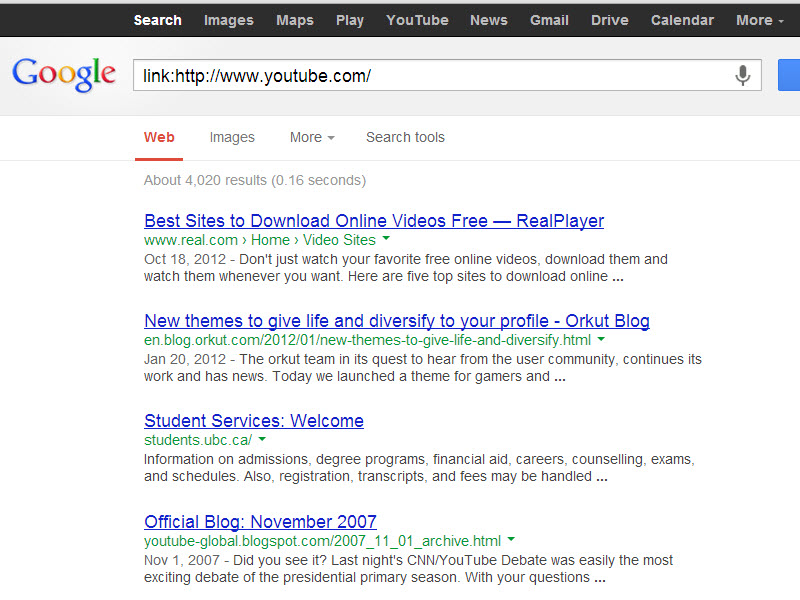Viewport: 800px width, 600px height.
Task: Click snippet 'Information on admissions, degree programs'
Action: (x=419, y=468)
